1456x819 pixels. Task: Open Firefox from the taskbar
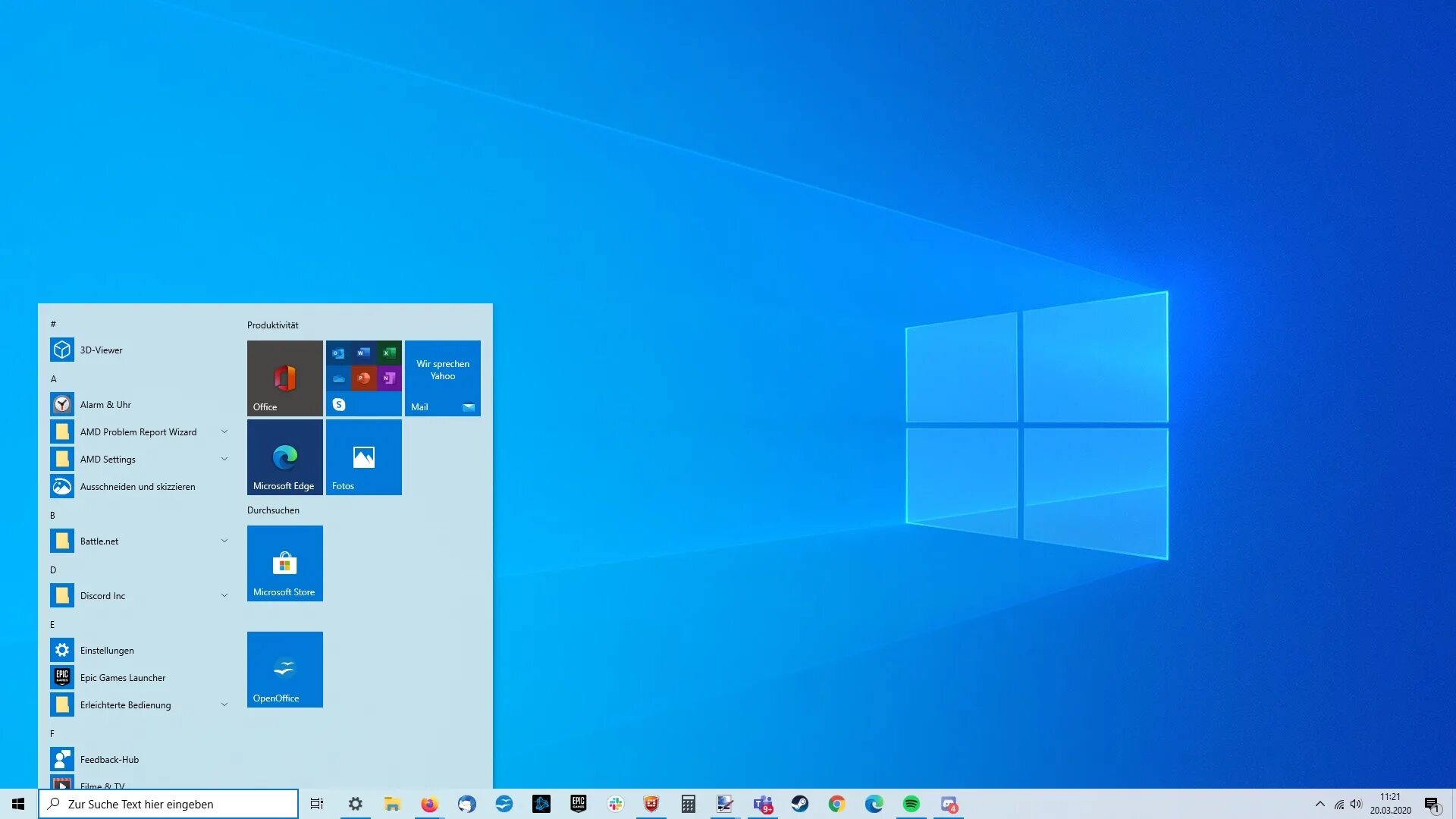point(429,804)
